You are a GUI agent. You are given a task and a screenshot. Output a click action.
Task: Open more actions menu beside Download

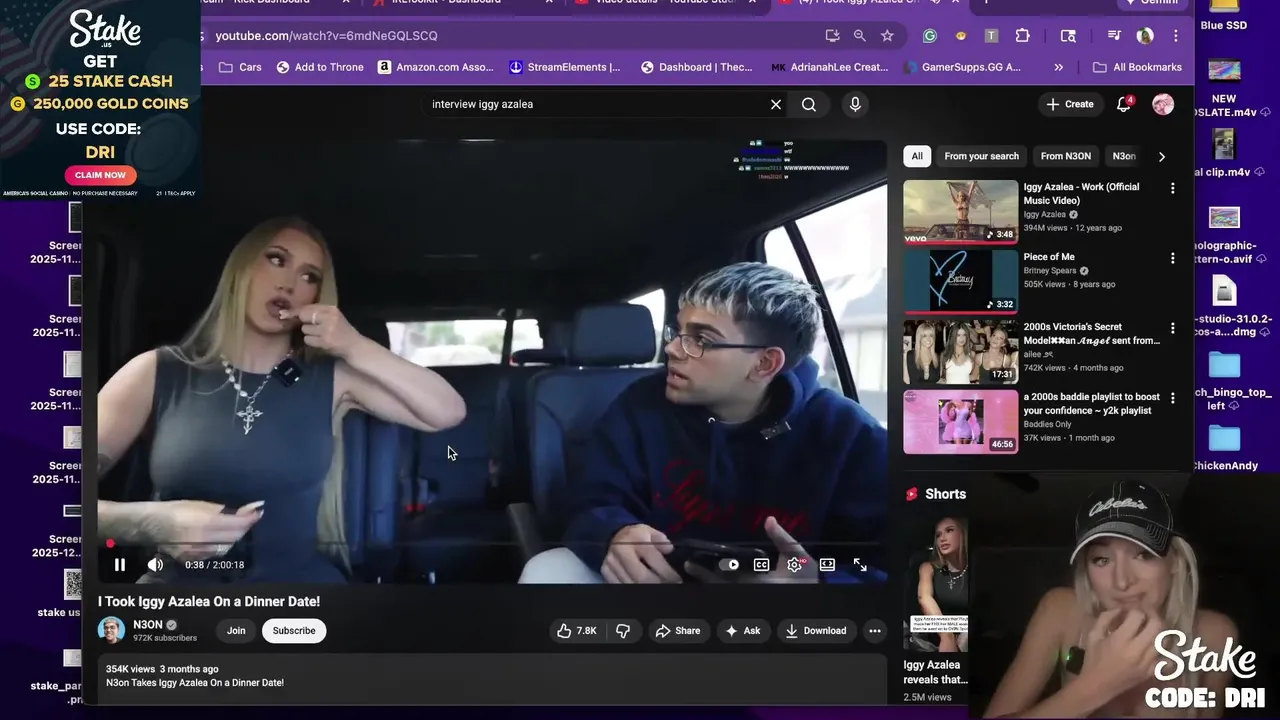click(875, 631)
